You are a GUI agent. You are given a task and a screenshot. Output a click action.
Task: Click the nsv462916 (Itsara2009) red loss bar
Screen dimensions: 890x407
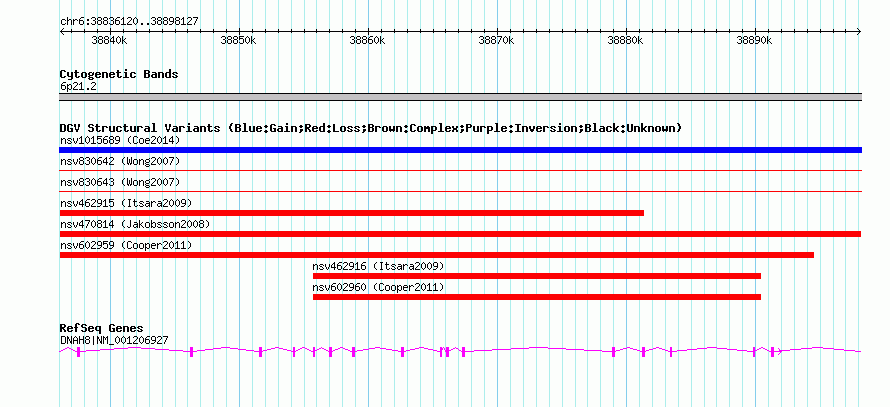(537, 276)
